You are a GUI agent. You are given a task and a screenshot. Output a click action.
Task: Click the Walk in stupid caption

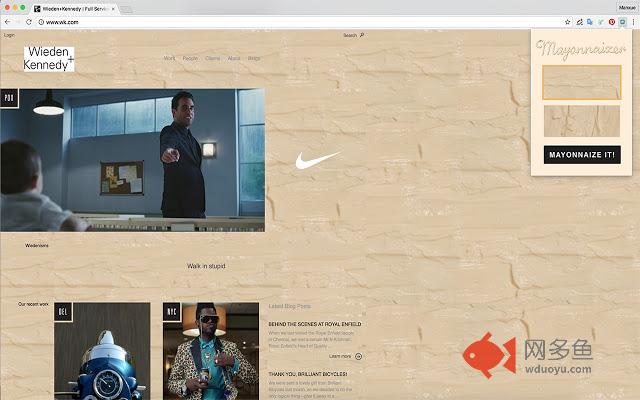tap(206, 266)
